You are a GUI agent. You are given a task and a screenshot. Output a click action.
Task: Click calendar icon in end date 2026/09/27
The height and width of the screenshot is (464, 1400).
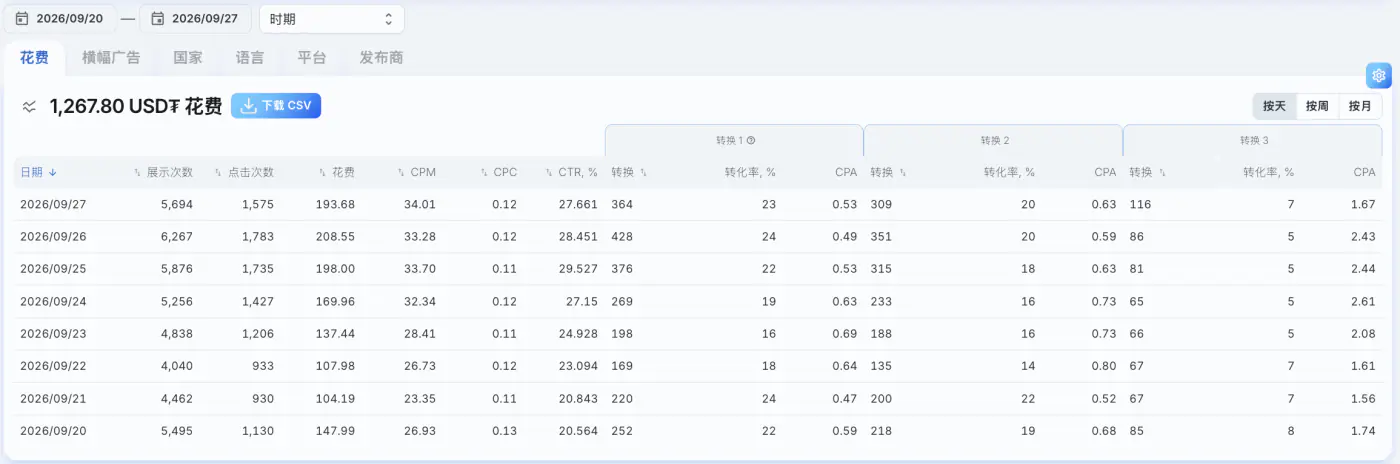pyautogui.click(x=158, y=19)
